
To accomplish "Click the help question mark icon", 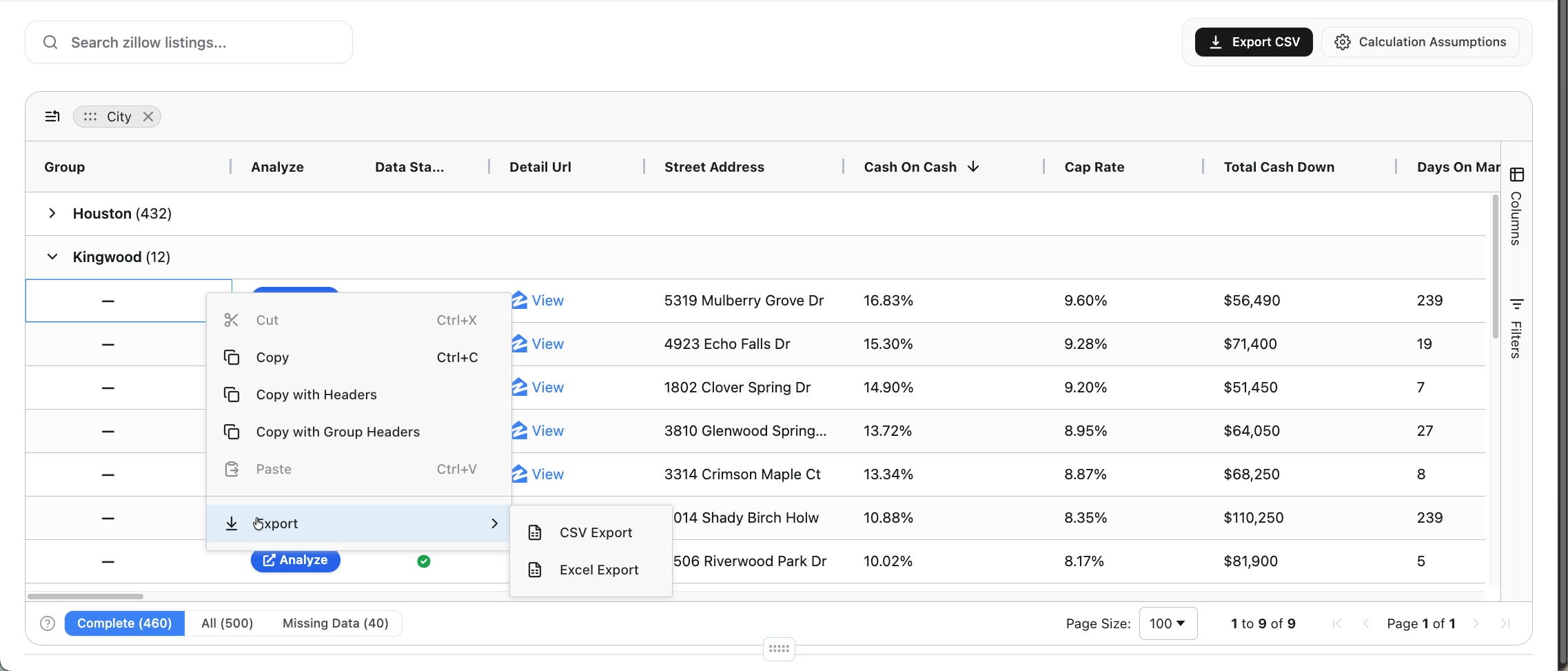I will pyautogui.click(x=48, y=623).
